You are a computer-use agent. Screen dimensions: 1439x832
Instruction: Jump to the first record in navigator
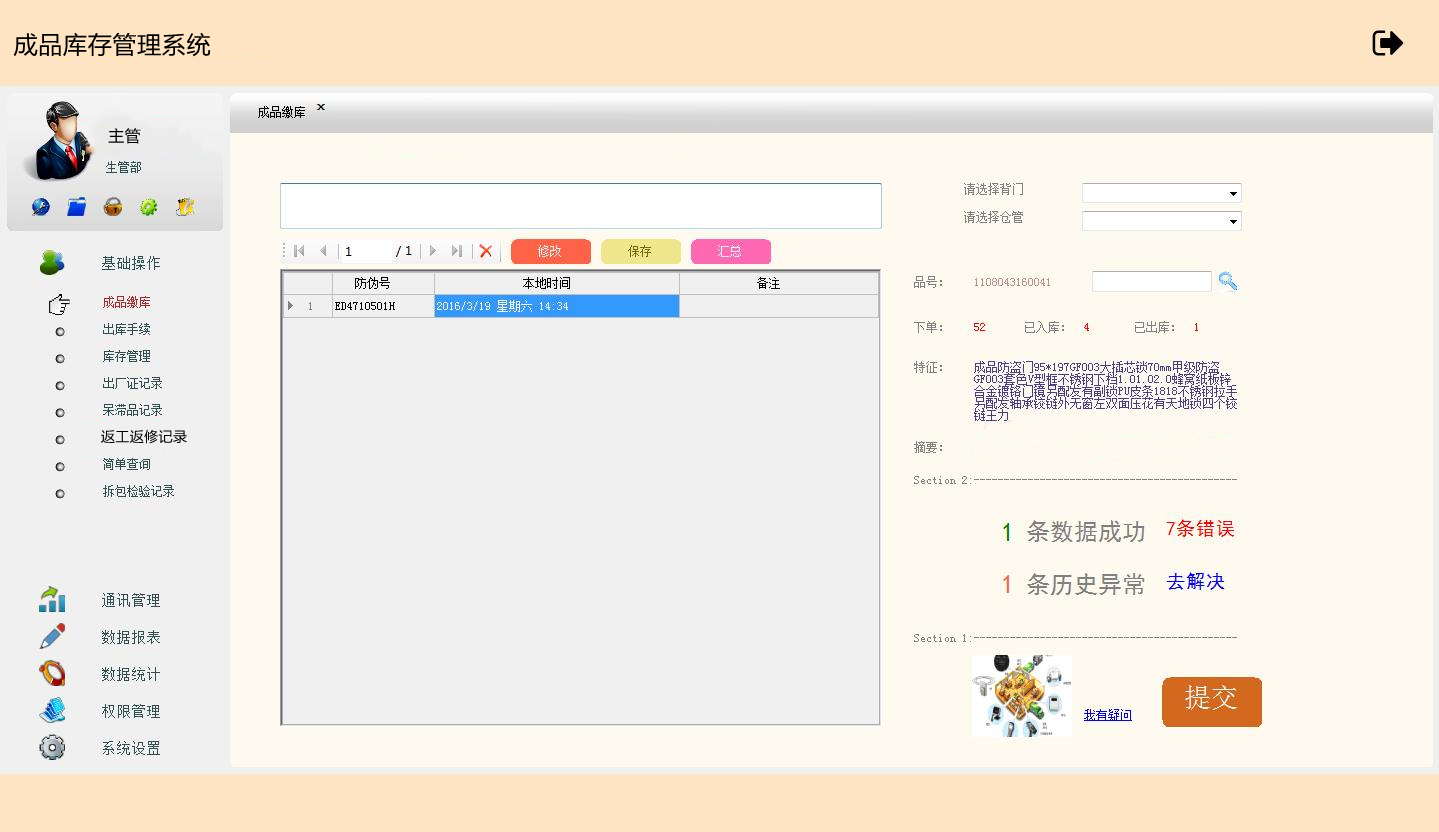[x=299, y=251]
